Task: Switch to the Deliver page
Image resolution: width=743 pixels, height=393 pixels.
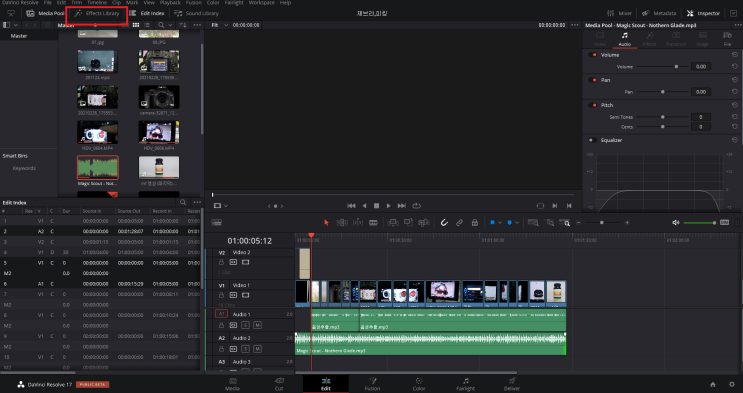Action: click(x=512, y=384)
